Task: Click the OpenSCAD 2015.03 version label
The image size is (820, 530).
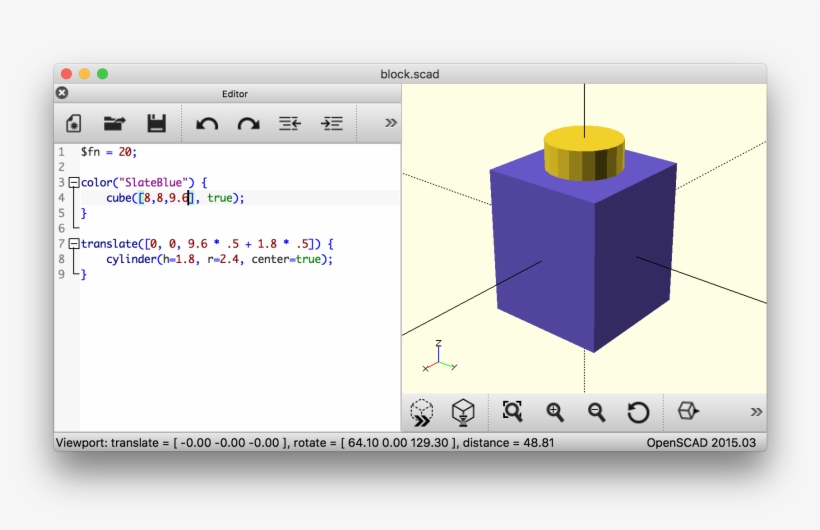Action: 701,443
